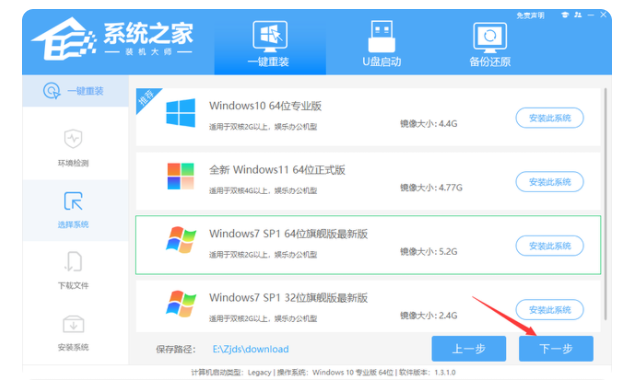Install Windows7 SP1 64位旗舰版 with 安装此系统
This screenshot has height=392, width=631.
550,246
